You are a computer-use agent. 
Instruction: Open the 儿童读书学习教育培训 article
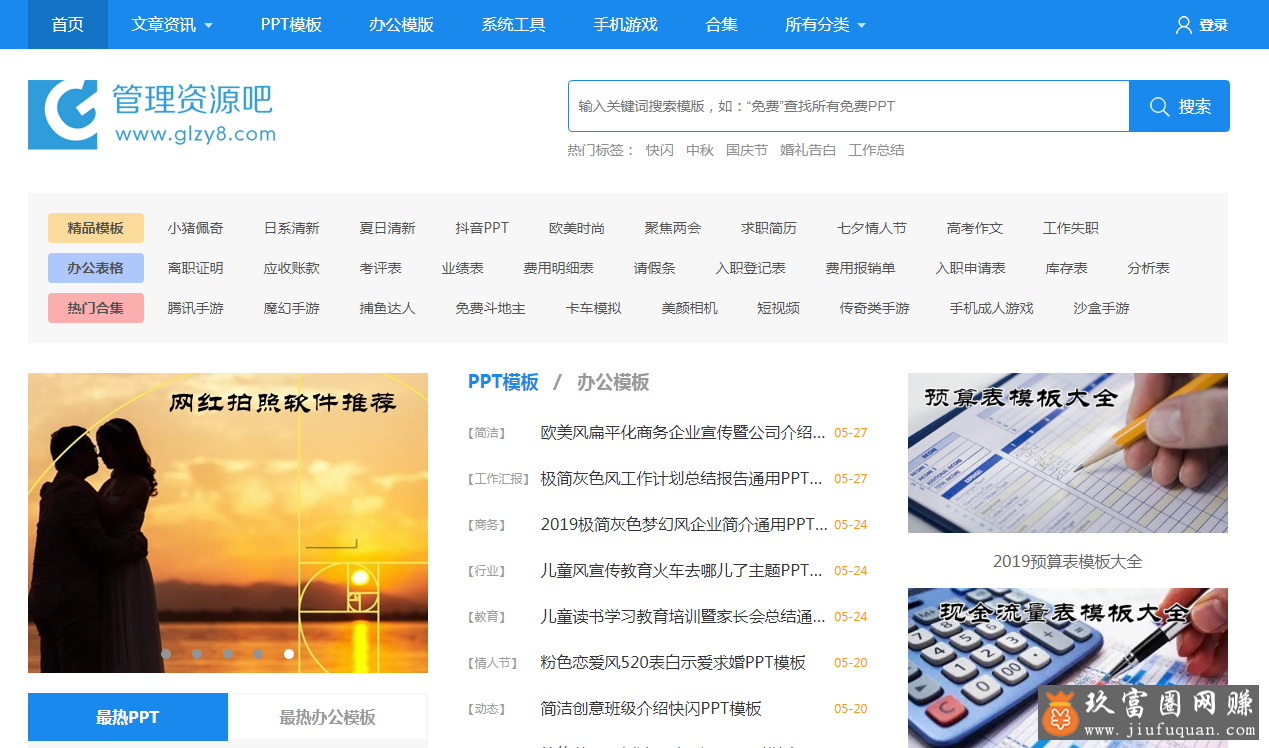point(683,617)
